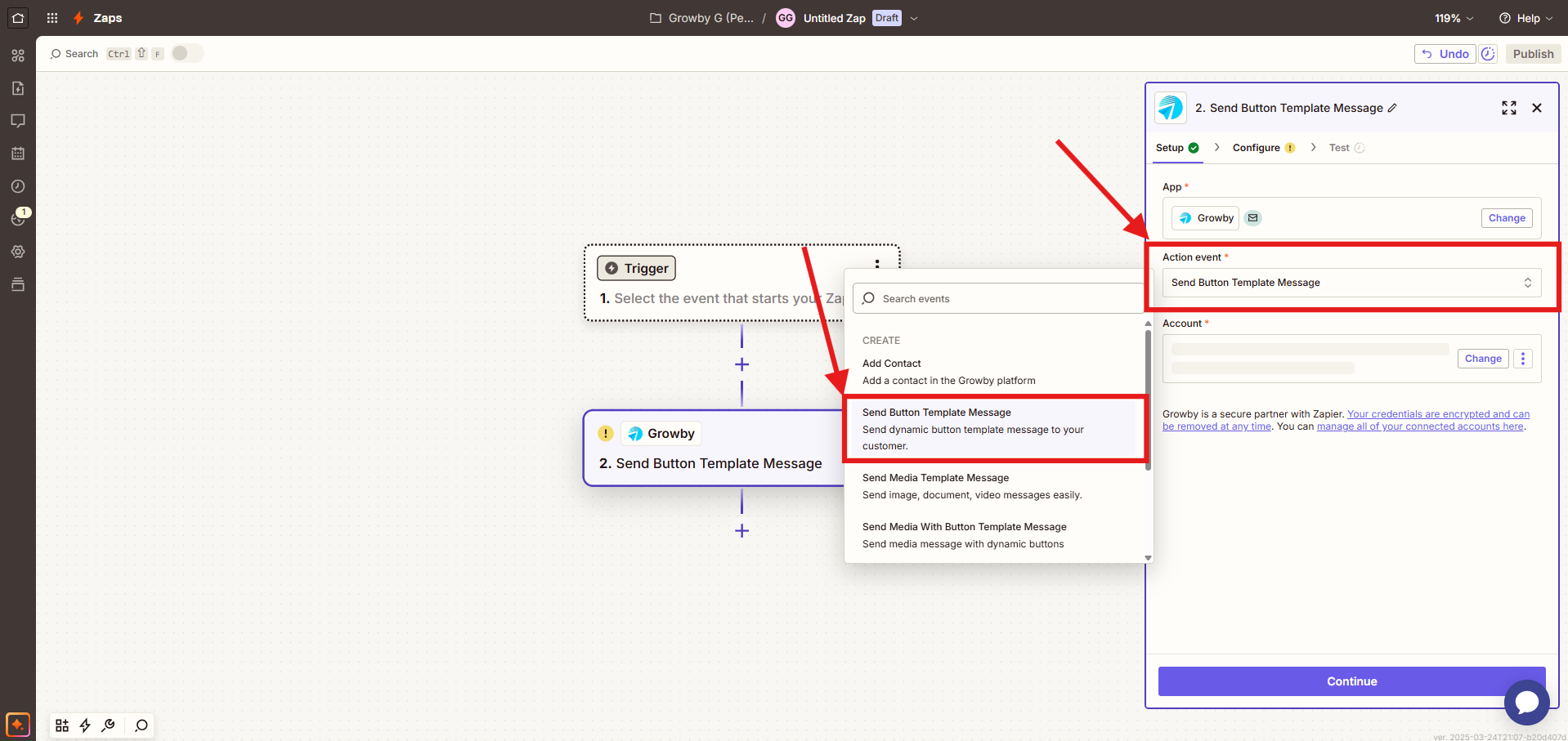Click the AI sparkle icon beside Undo

point(1489,54)
